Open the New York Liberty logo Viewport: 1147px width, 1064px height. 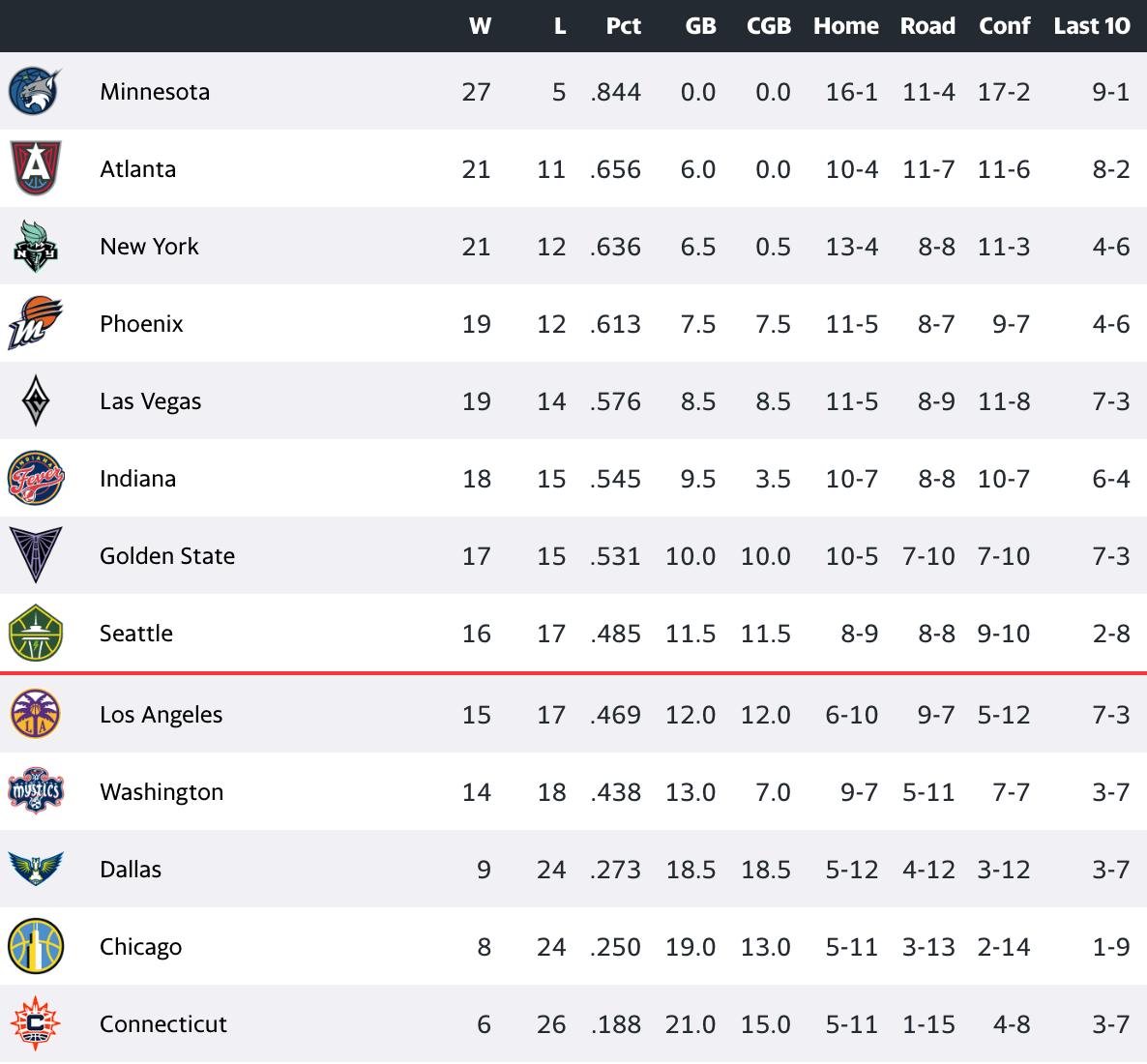click(x=35, y=246)
